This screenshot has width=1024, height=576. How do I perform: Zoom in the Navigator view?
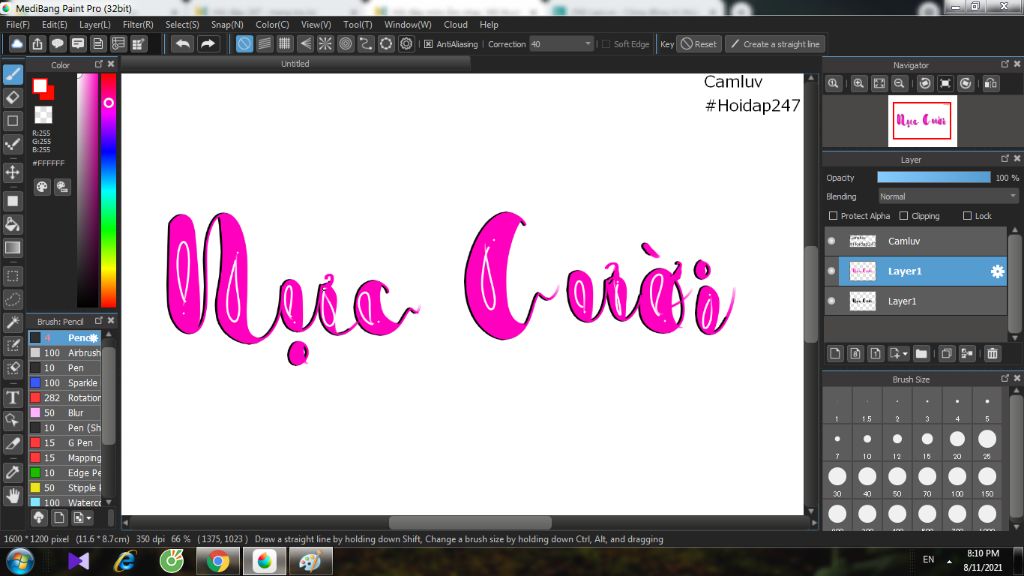point(859,84)
